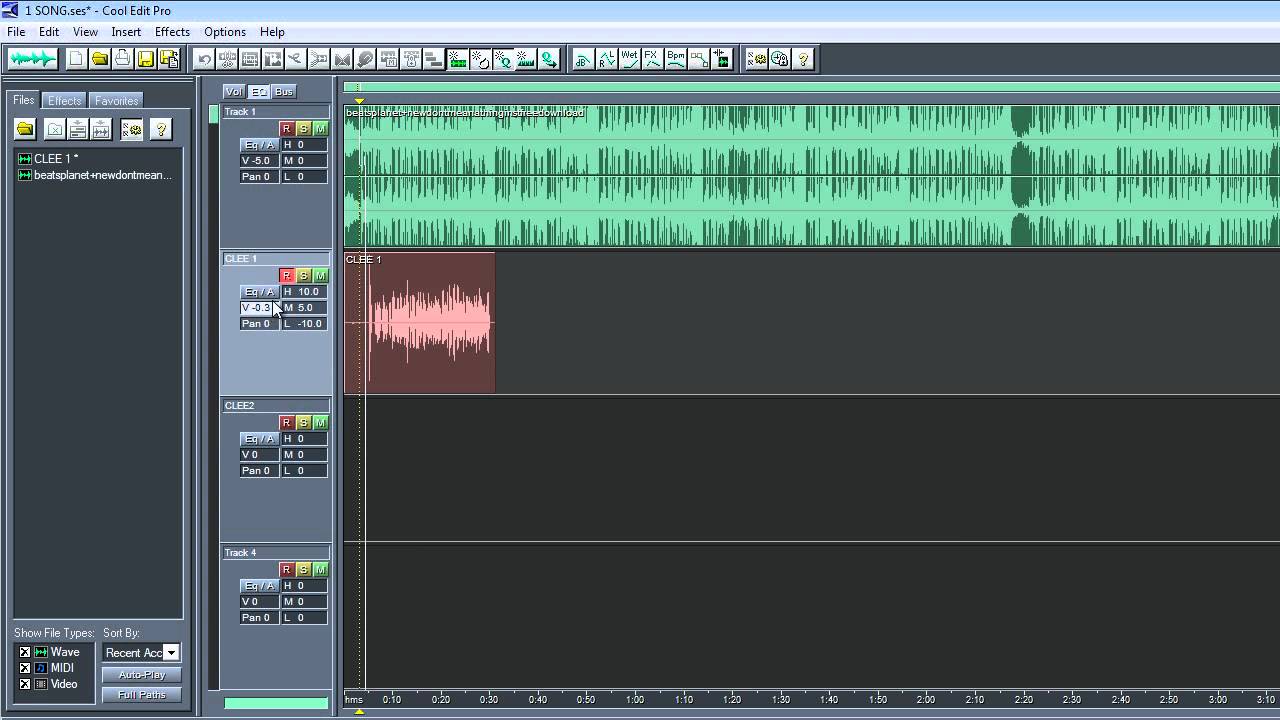
Task: Click Eq / A button on CLEE 1 track
Action: coord(259,292)
